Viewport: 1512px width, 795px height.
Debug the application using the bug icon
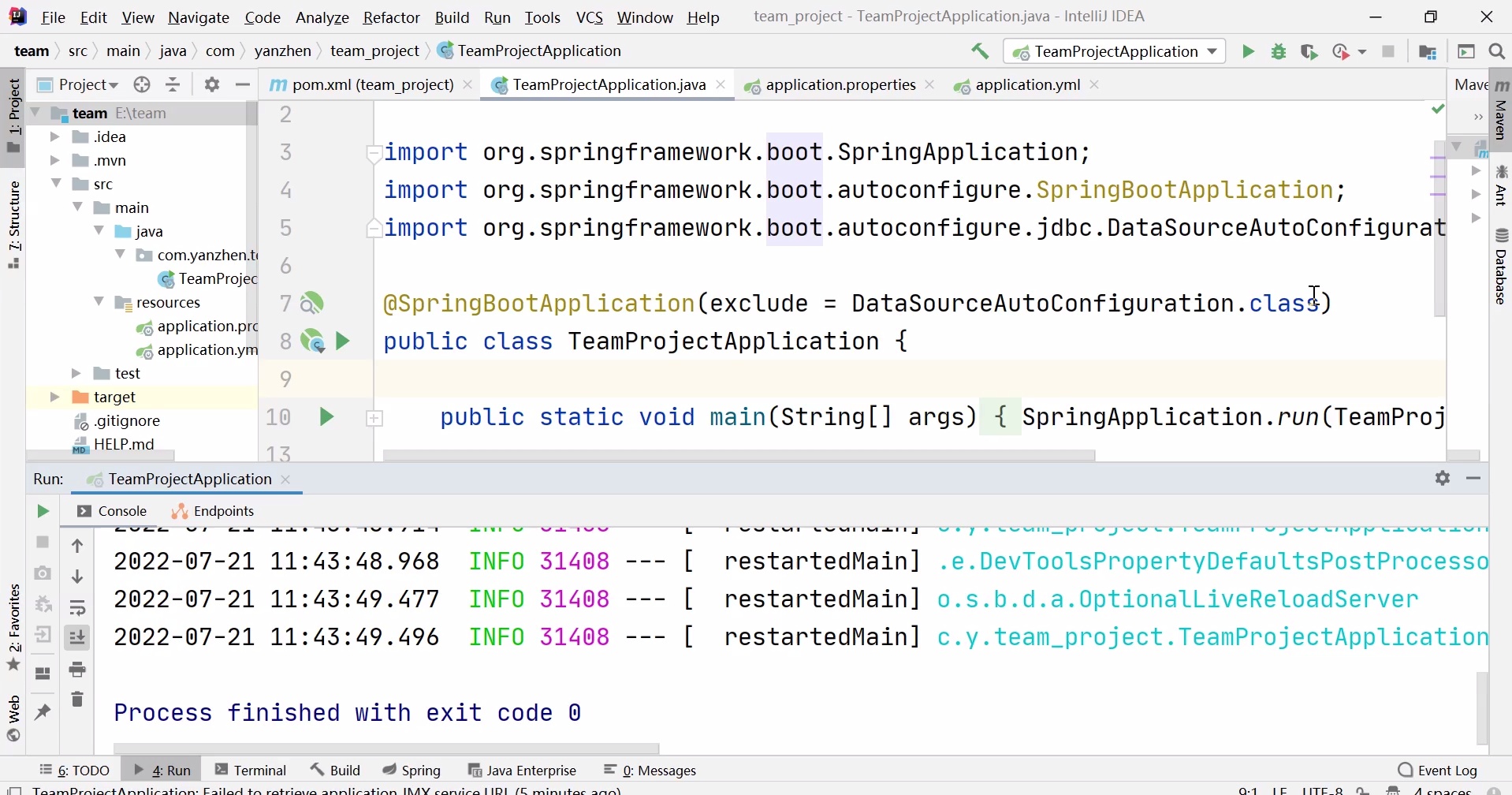click(1278, 50)
